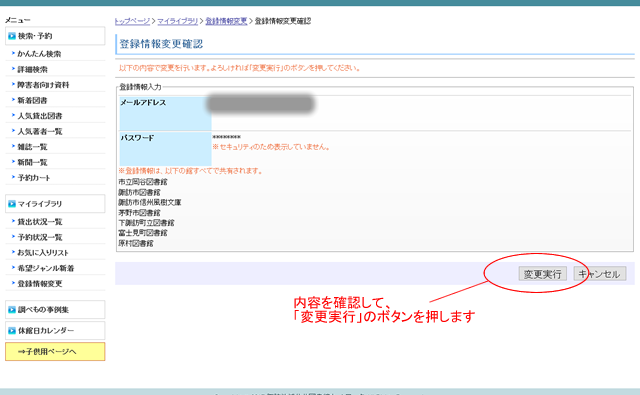Image resolution: width=640 pixels, height=395 pixels.
Task: Open the 登録情報変更 breadcrumb link
Action: pyautogui.click(x=226, y=21)
